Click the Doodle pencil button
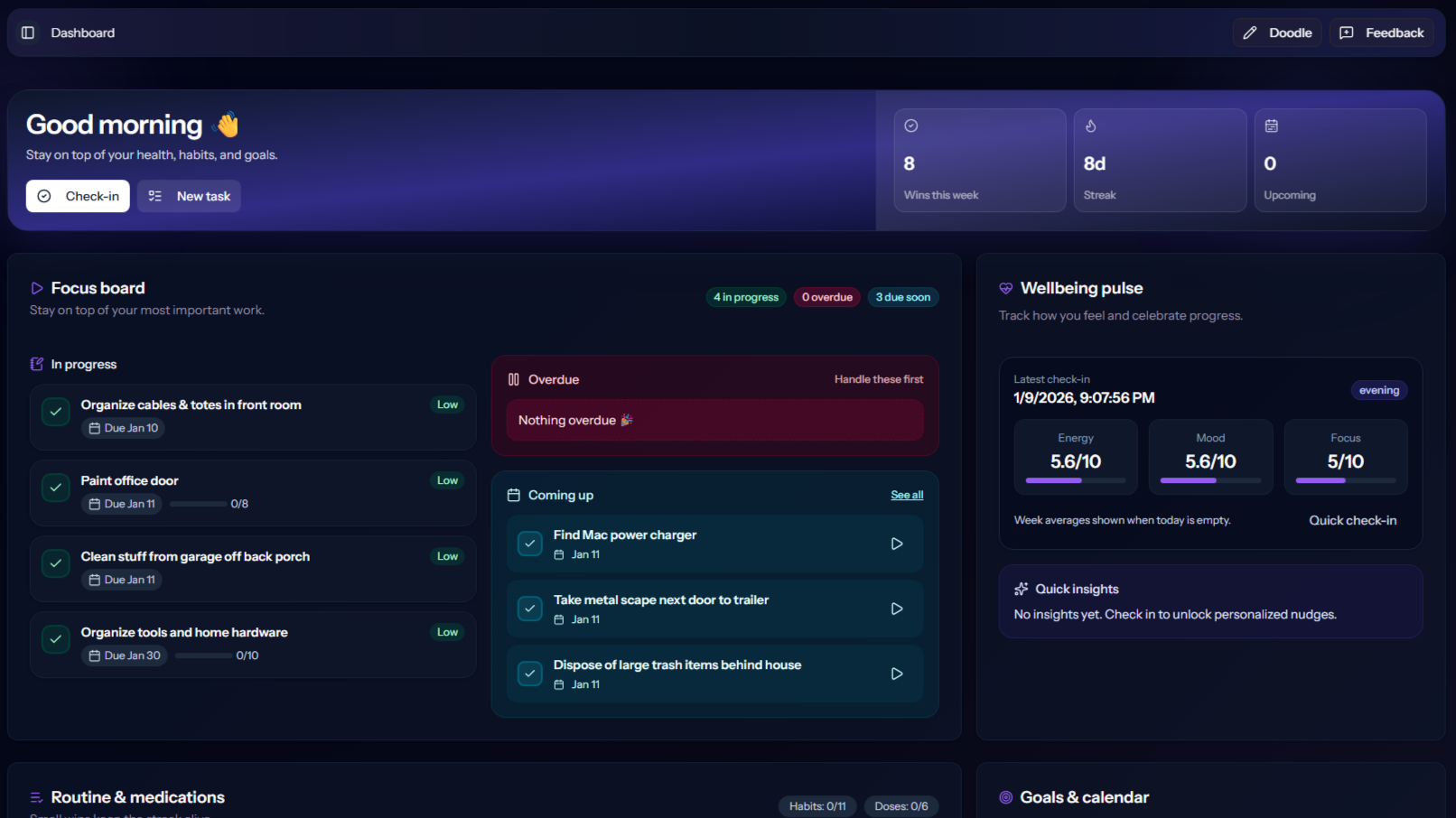1456x818 pixels. pos(1277,33)
